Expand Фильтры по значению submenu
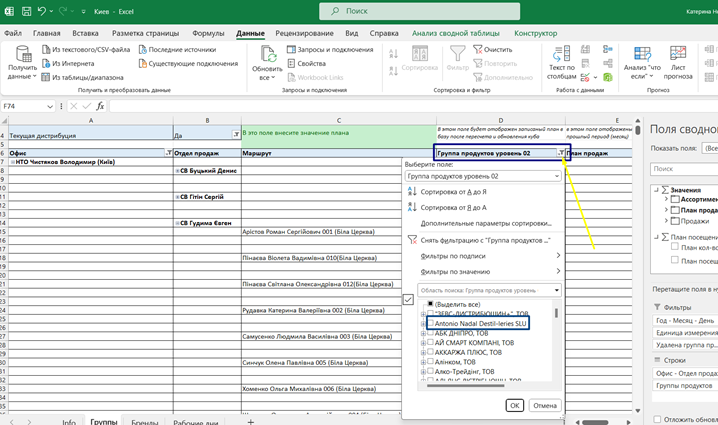Screen dimensions: 718x425 point(490,271)
